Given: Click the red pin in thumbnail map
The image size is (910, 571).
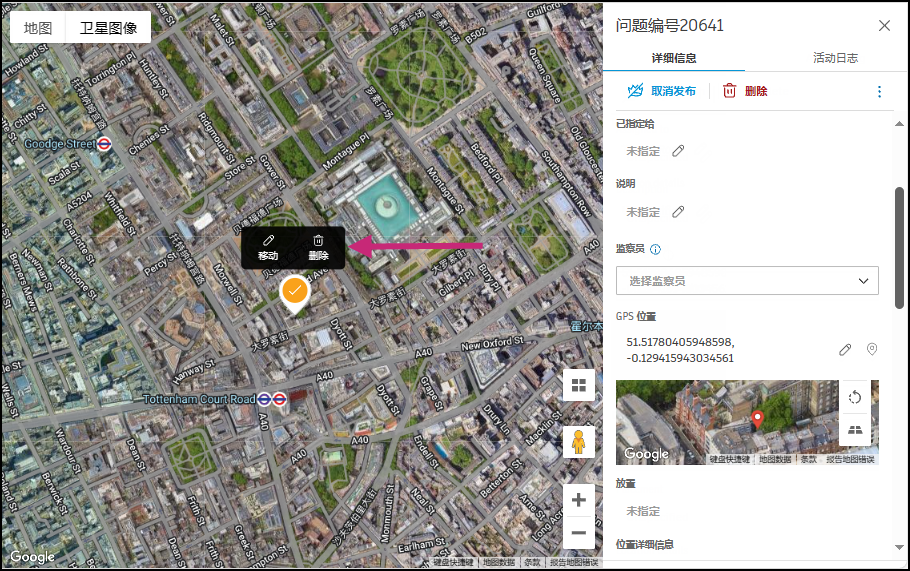Looking at the screenshot, I should (757, 418).
